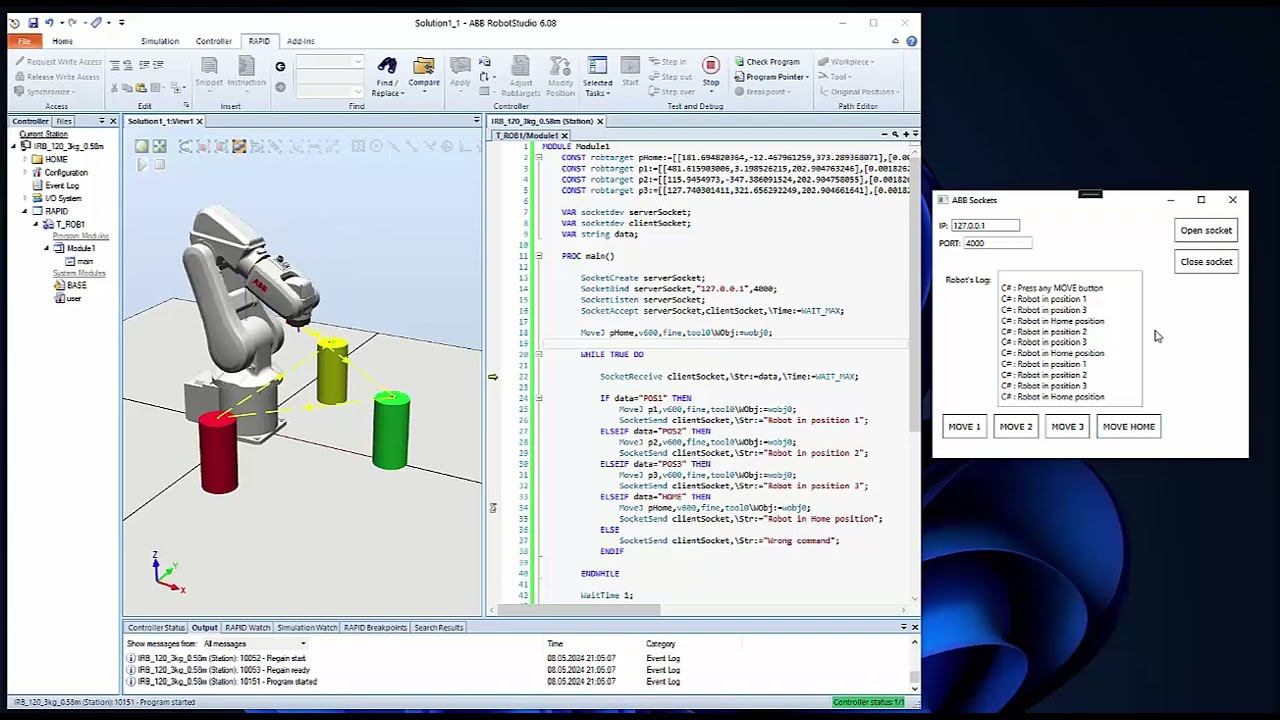This screenshot has height=720, width=1280.
Task: Click the MOVE HOME button
Action: point(1129,426)
